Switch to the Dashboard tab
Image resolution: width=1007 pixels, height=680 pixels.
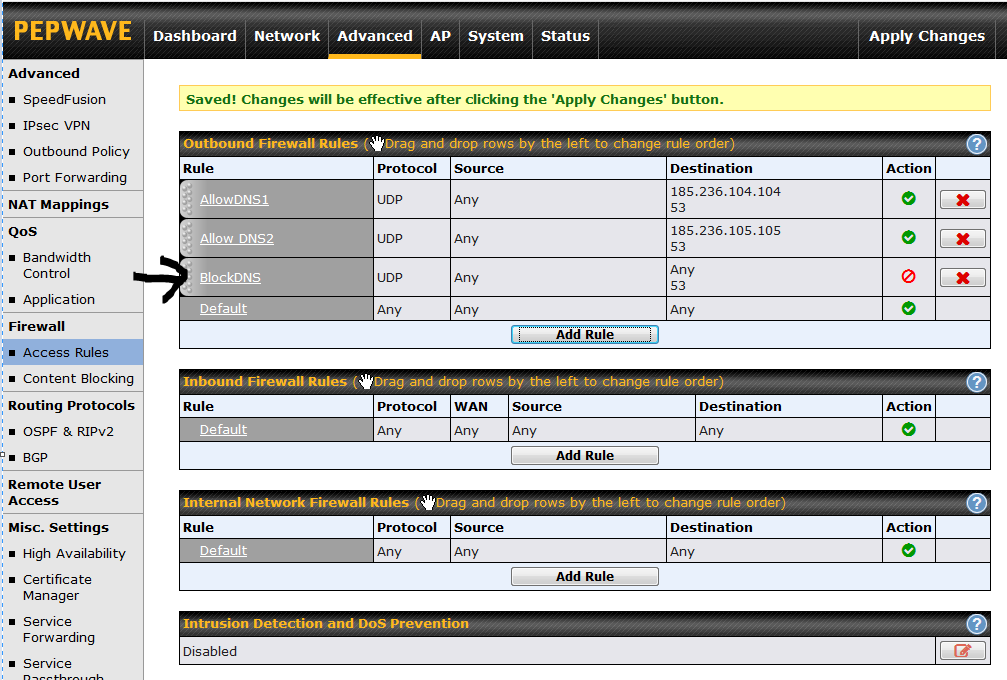click(x=194, y=36)
